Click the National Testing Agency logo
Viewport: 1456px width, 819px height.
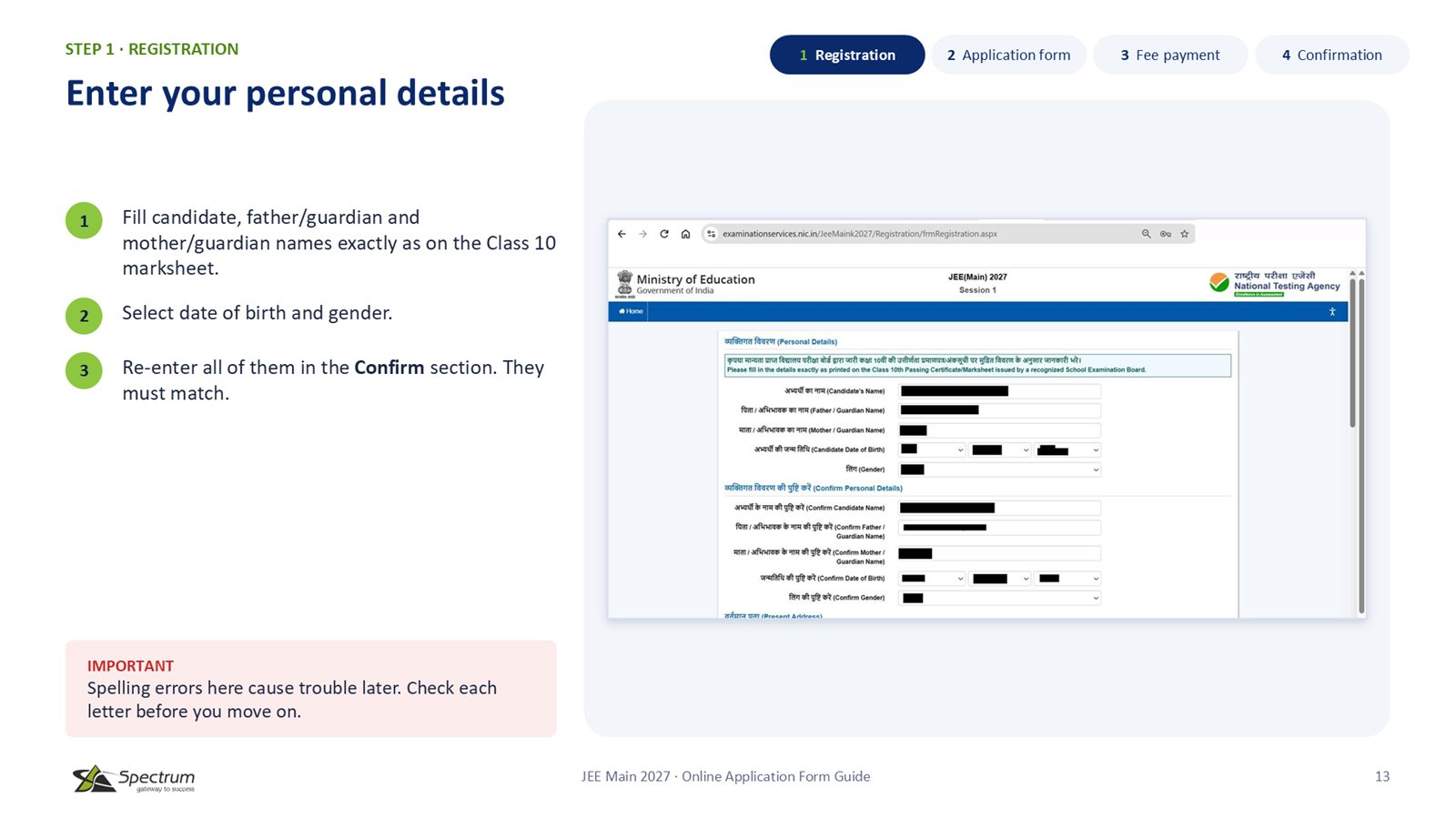pyautogui.click(x=1275, y=284)
